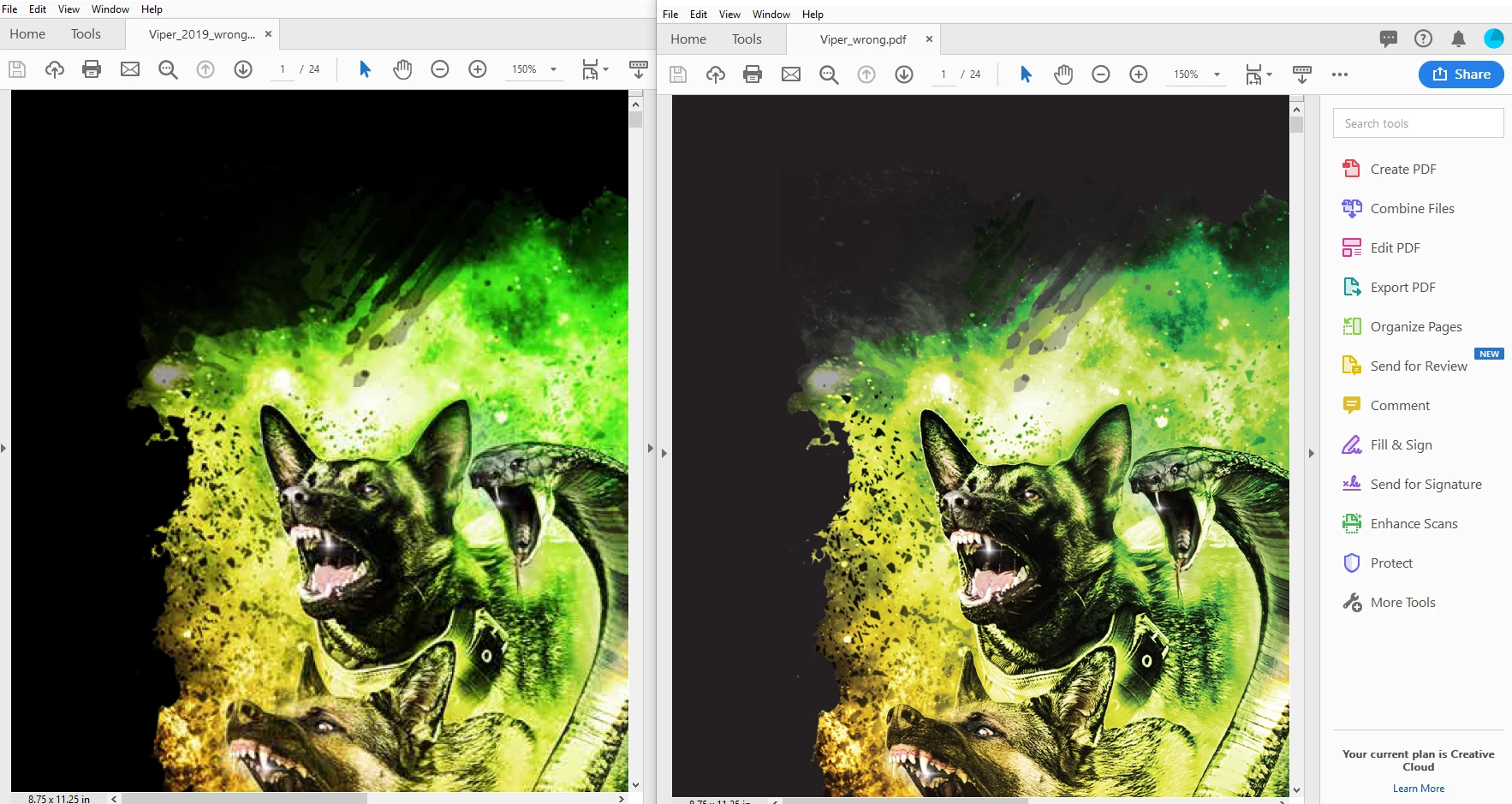Open Window menu in right window

click(x=771, y=15)
